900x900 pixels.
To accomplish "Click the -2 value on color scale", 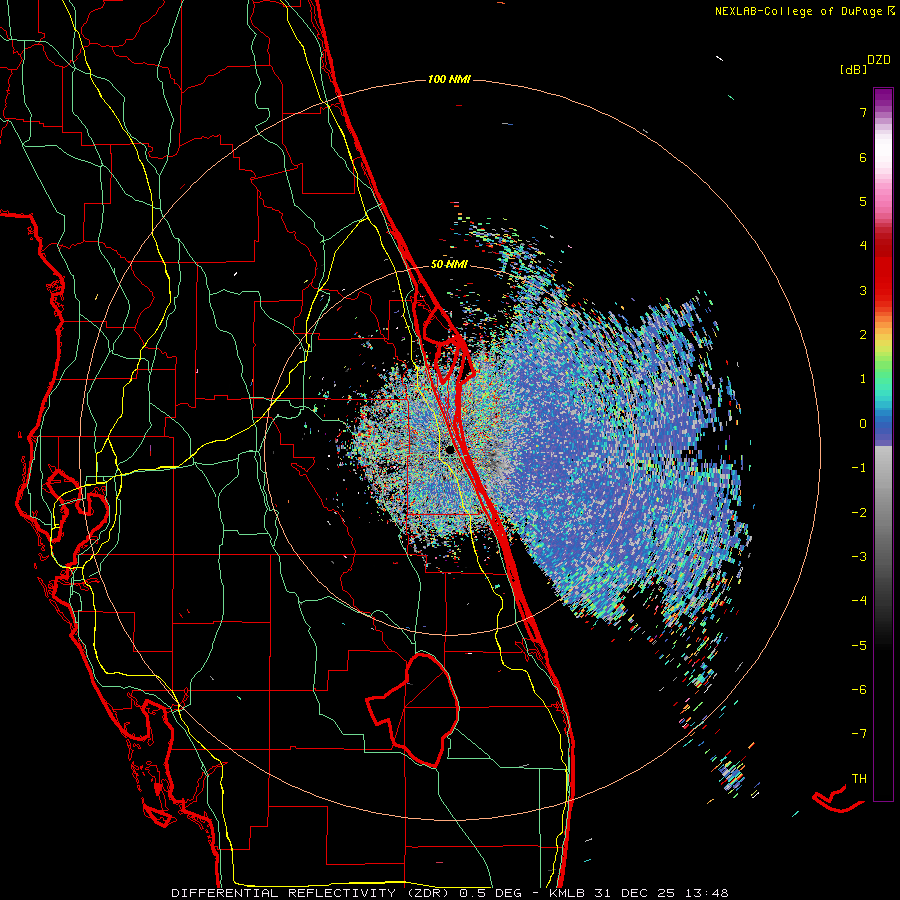I will 859,512.
